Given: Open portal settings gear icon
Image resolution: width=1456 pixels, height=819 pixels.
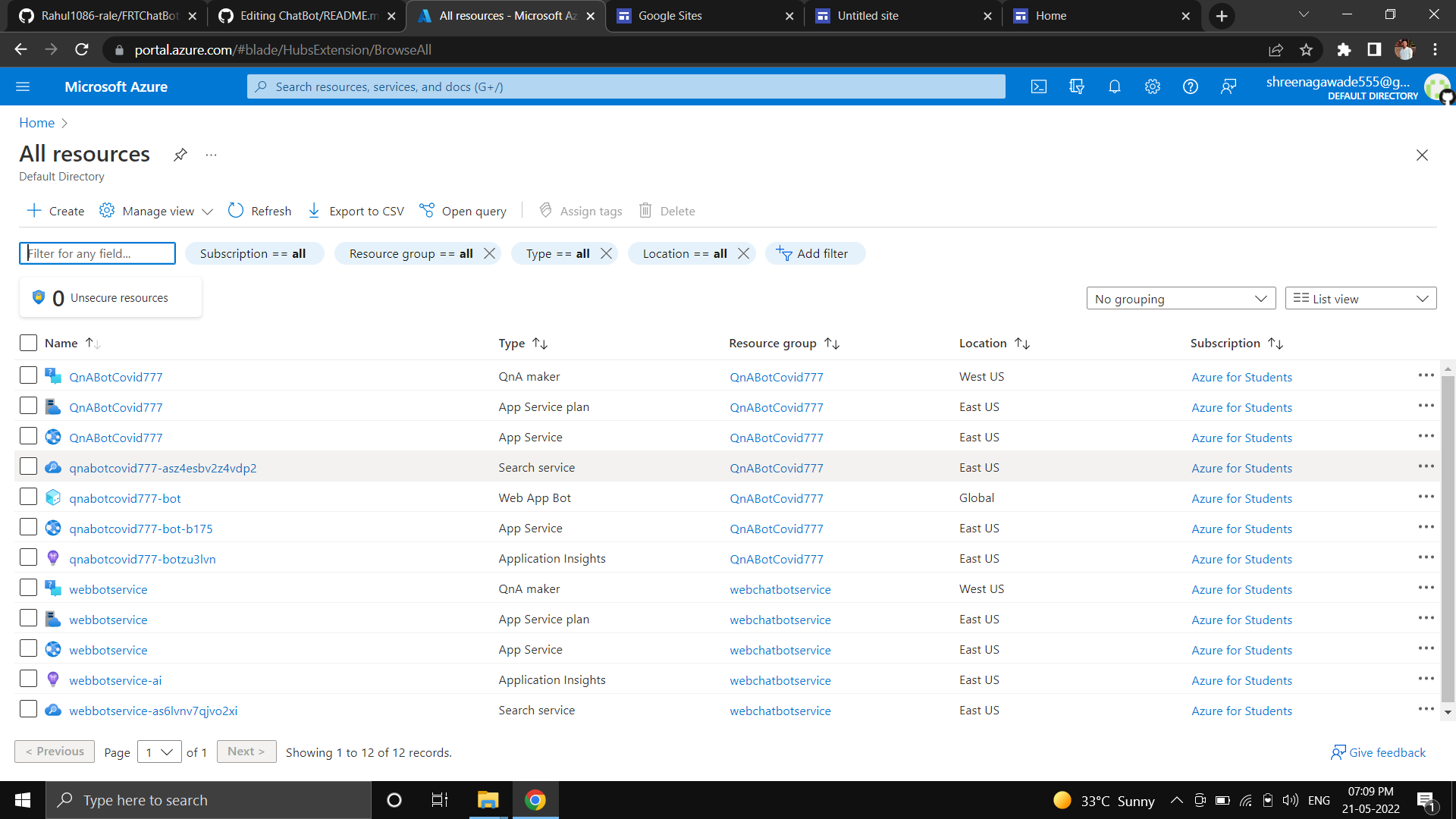Looking at the screenshot, I should pos(1153,86).
